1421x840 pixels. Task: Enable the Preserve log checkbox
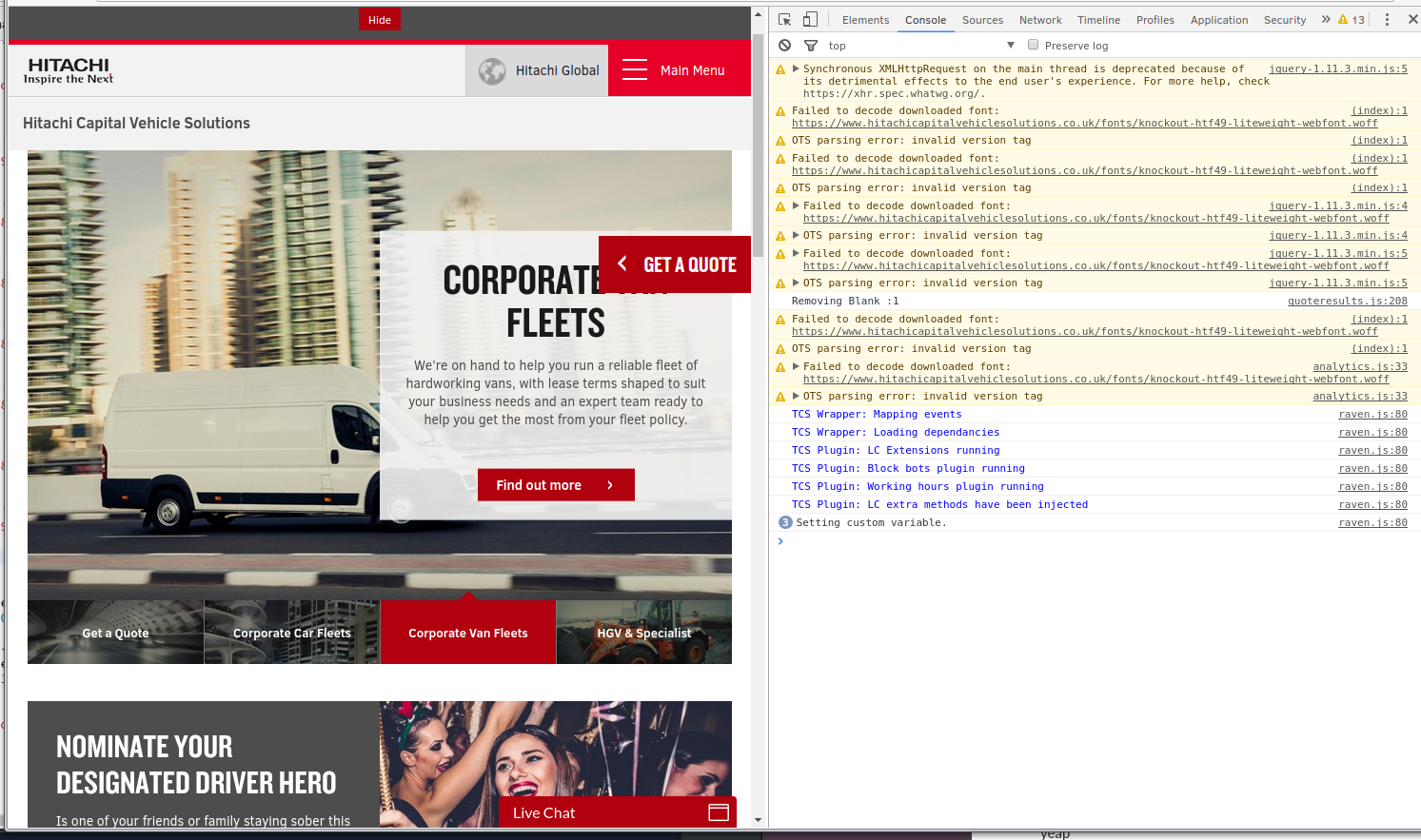coord(1033,45)
